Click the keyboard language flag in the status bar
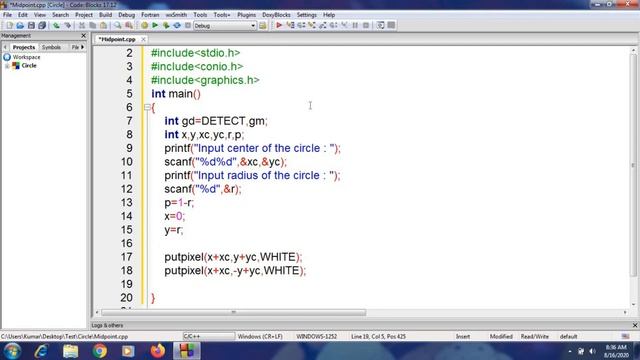Viewport: 640px width, 360px height. coord(625,336)
